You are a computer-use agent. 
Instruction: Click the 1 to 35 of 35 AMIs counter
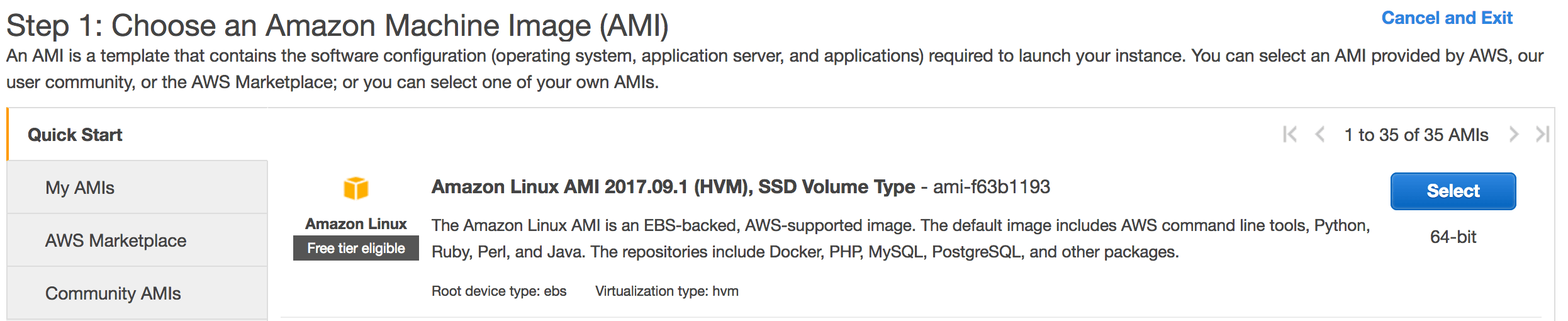(x=1416, y=135)
